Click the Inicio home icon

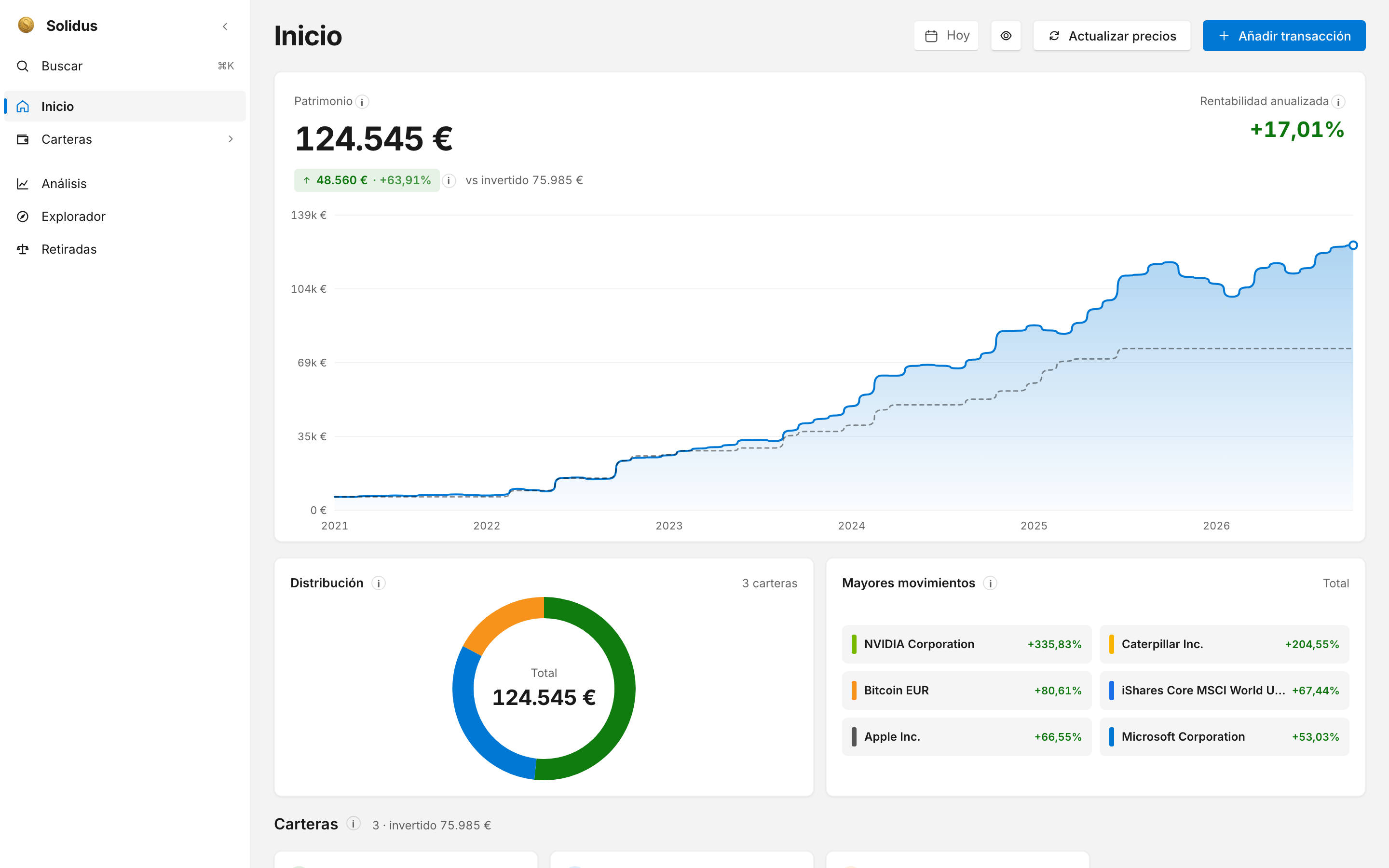pos(22,106)
